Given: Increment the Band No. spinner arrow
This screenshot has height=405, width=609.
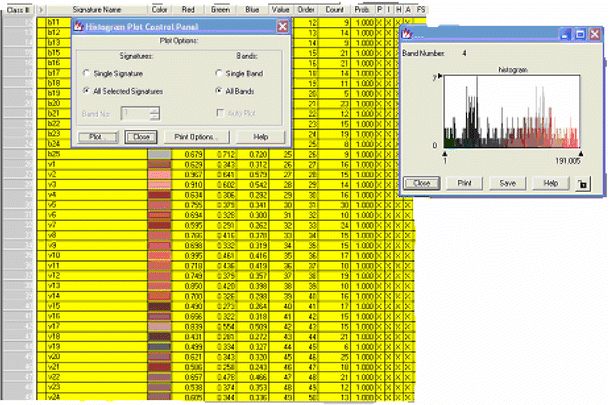Looking at the screenshot, I should pyautogui.click(x=153, y=111).
